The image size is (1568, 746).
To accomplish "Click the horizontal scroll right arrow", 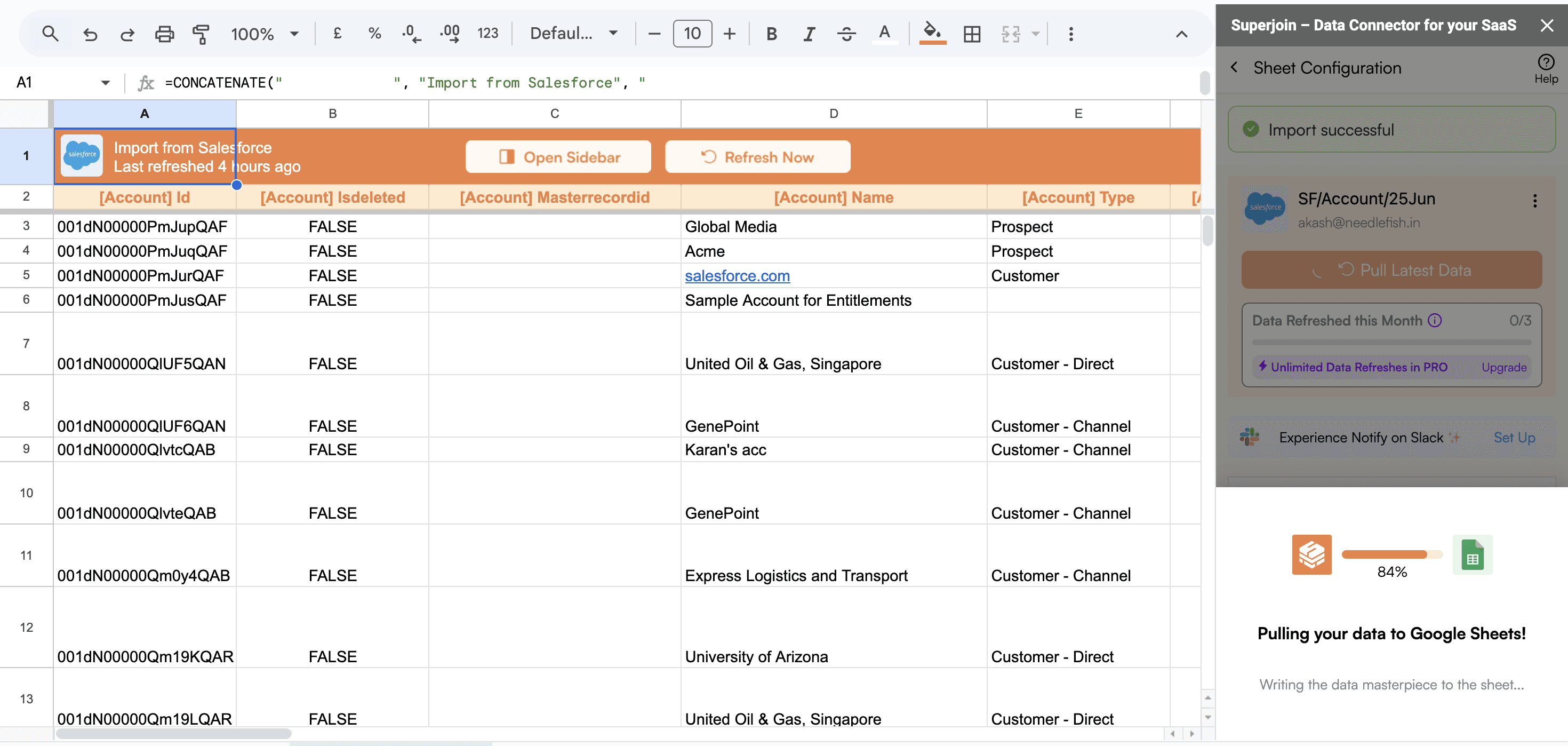I will [1192, 733].
